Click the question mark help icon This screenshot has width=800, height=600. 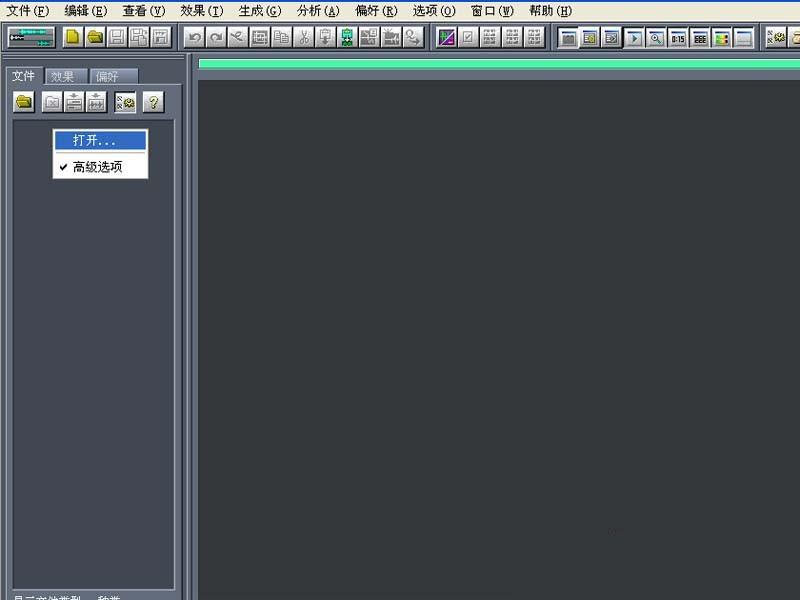pos(153,102)
